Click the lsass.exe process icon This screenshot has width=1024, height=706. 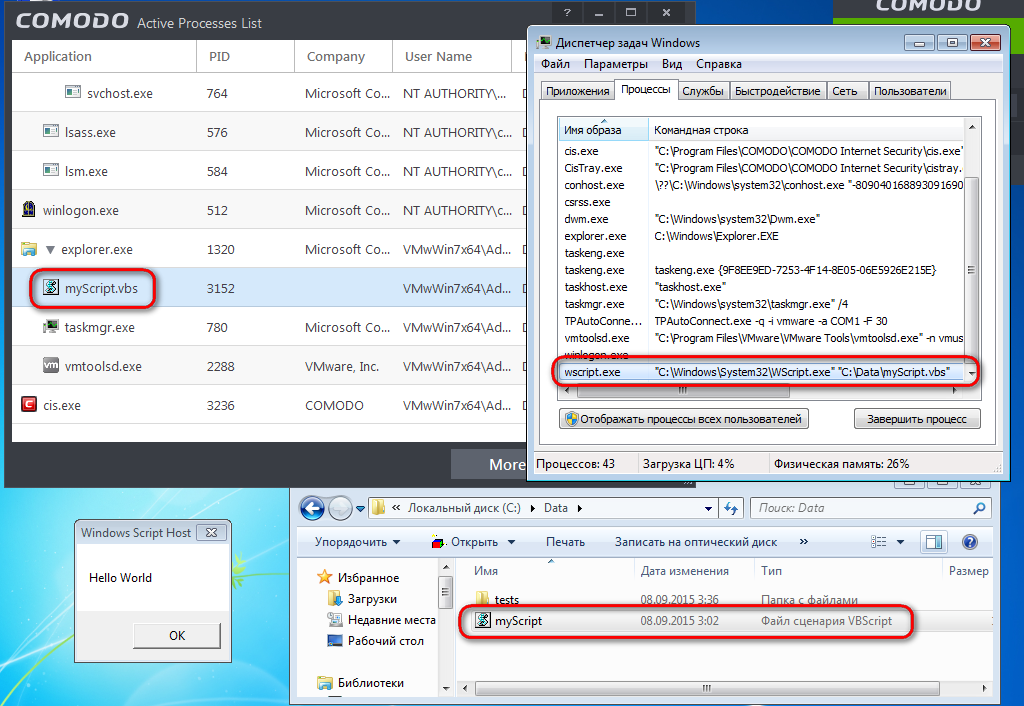point(51,131)
